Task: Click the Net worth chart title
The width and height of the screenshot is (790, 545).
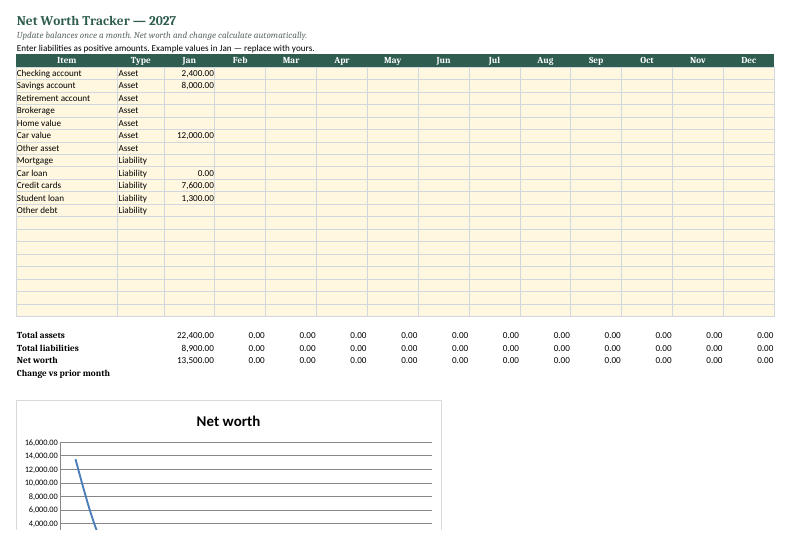Action: pos(228,421)
